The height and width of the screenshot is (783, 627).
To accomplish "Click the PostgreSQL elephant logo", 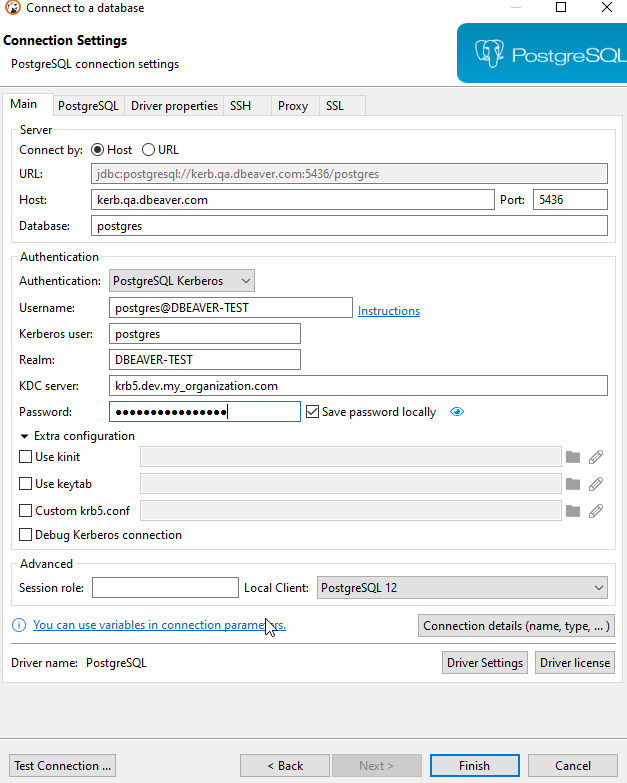I will coord(489,53).
